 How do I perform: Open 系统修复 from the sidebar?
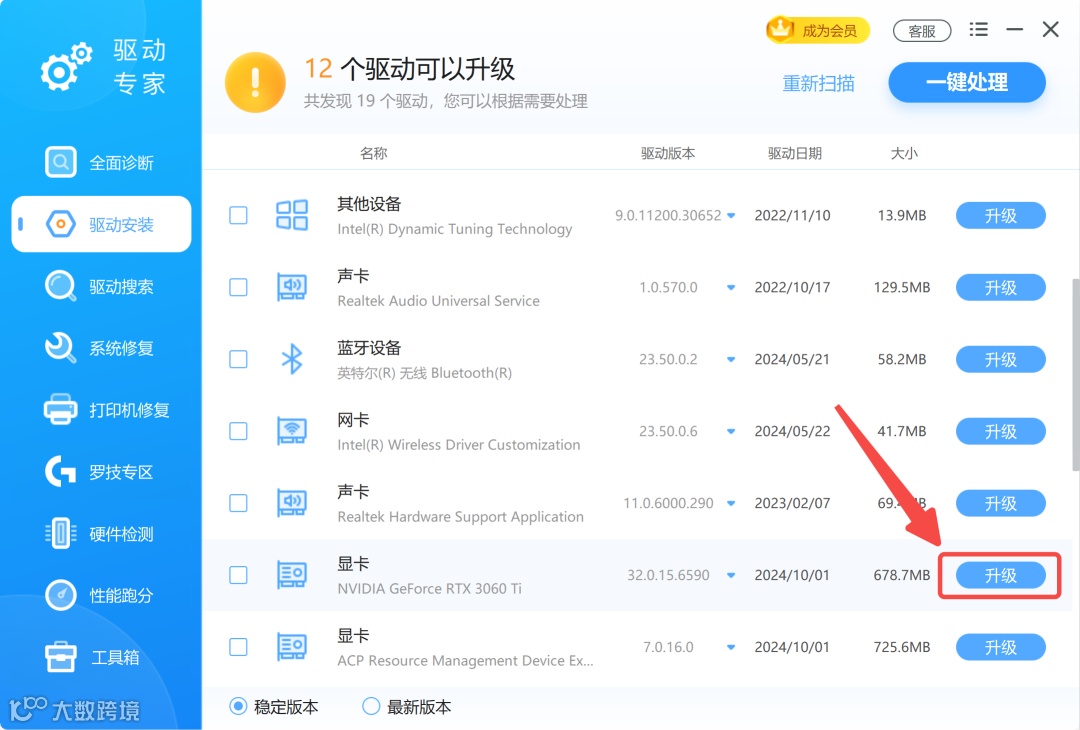(x=101, y=348)
